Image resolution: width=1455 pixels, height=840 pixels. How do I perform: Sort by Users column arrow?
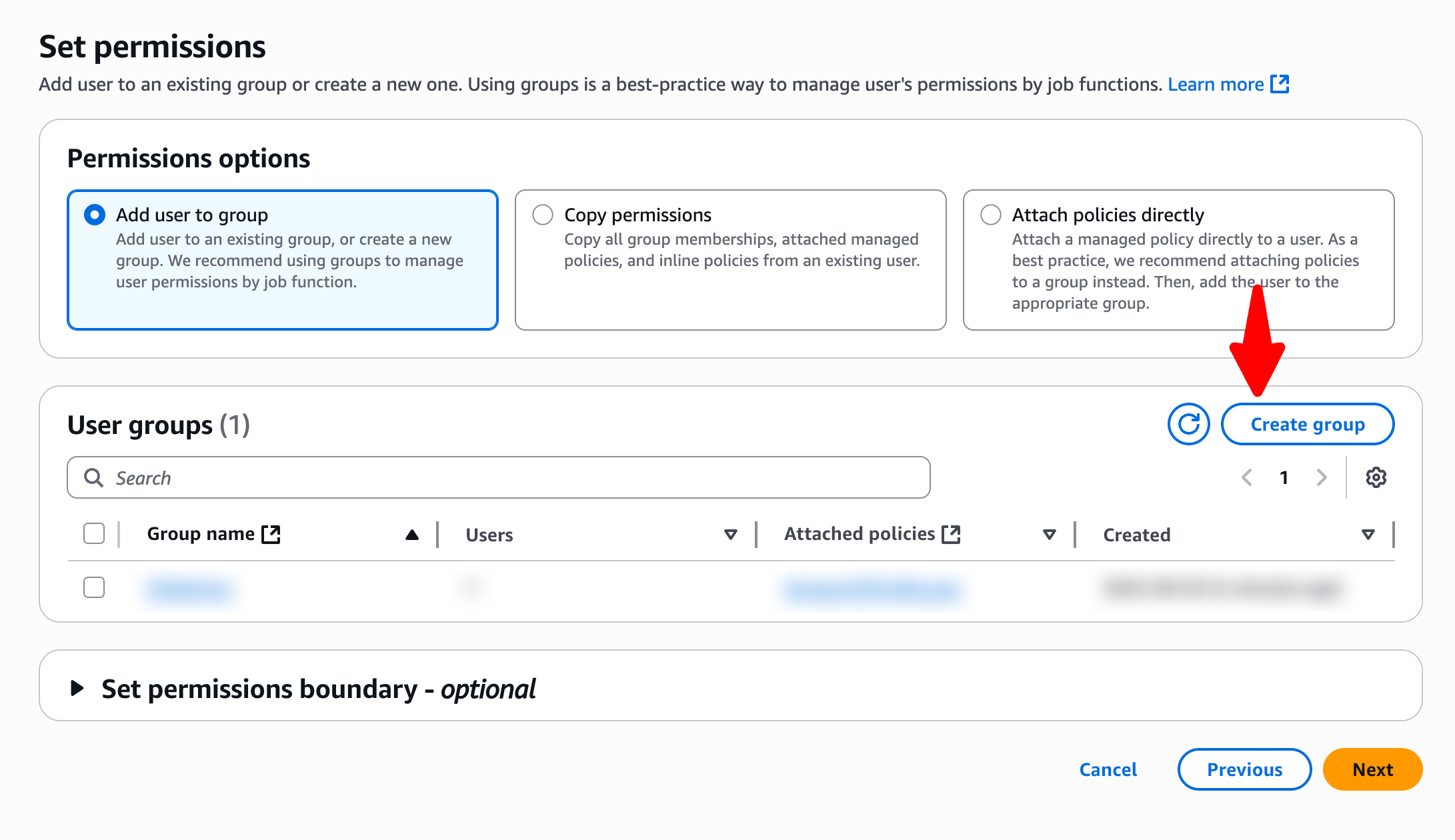[x=730, y=535]
